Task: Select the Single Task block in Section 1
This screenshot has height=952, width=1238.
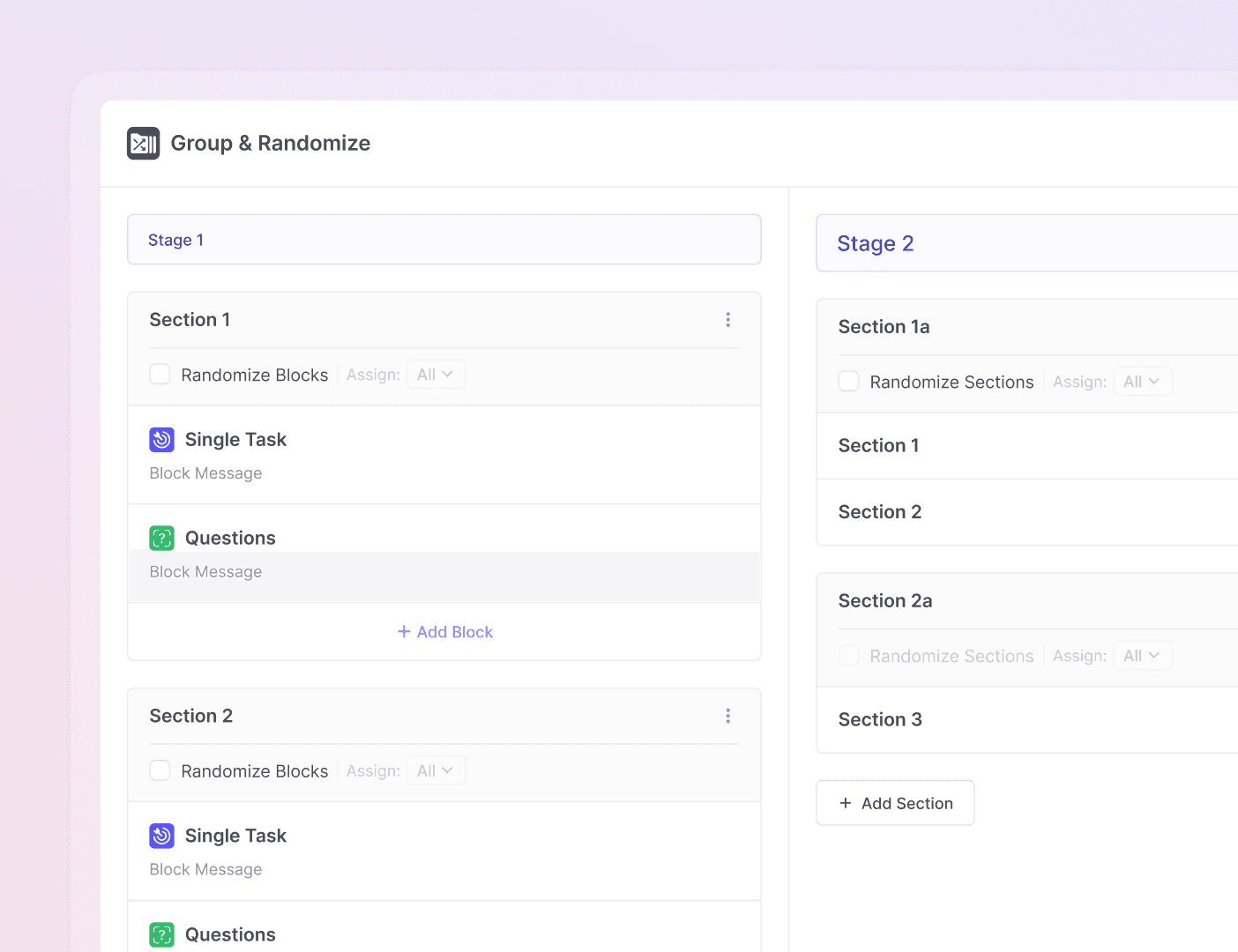Action: click(444, 455)
